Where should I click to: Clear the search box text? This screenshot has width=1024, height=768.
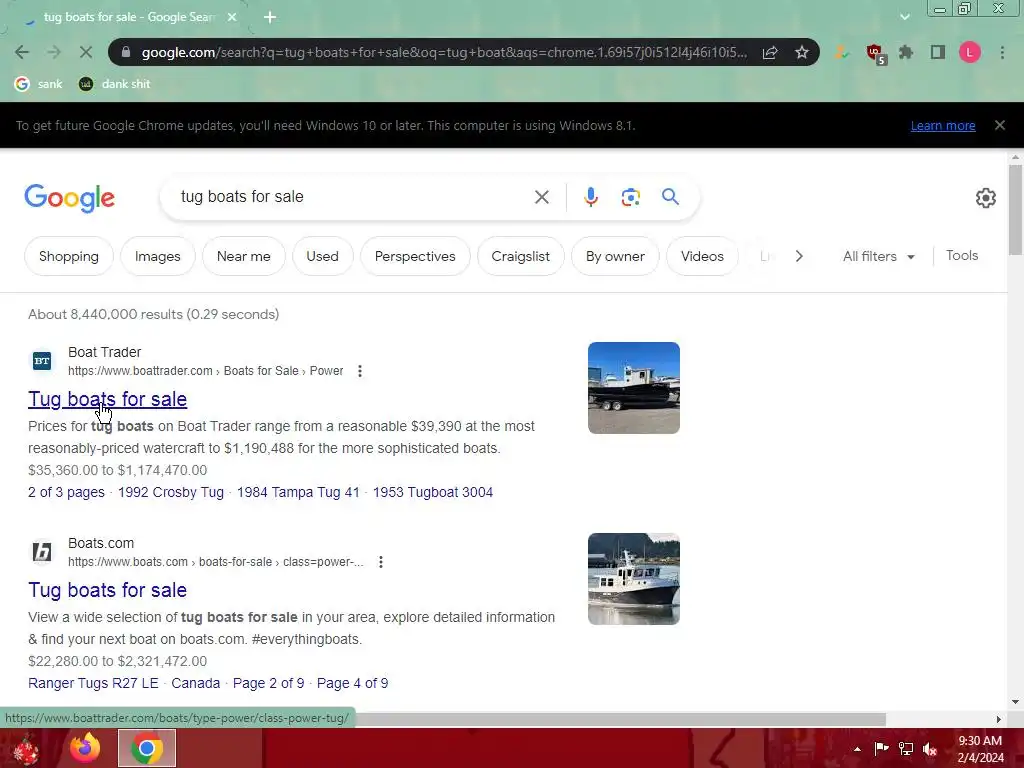click(x=541, y=197)
